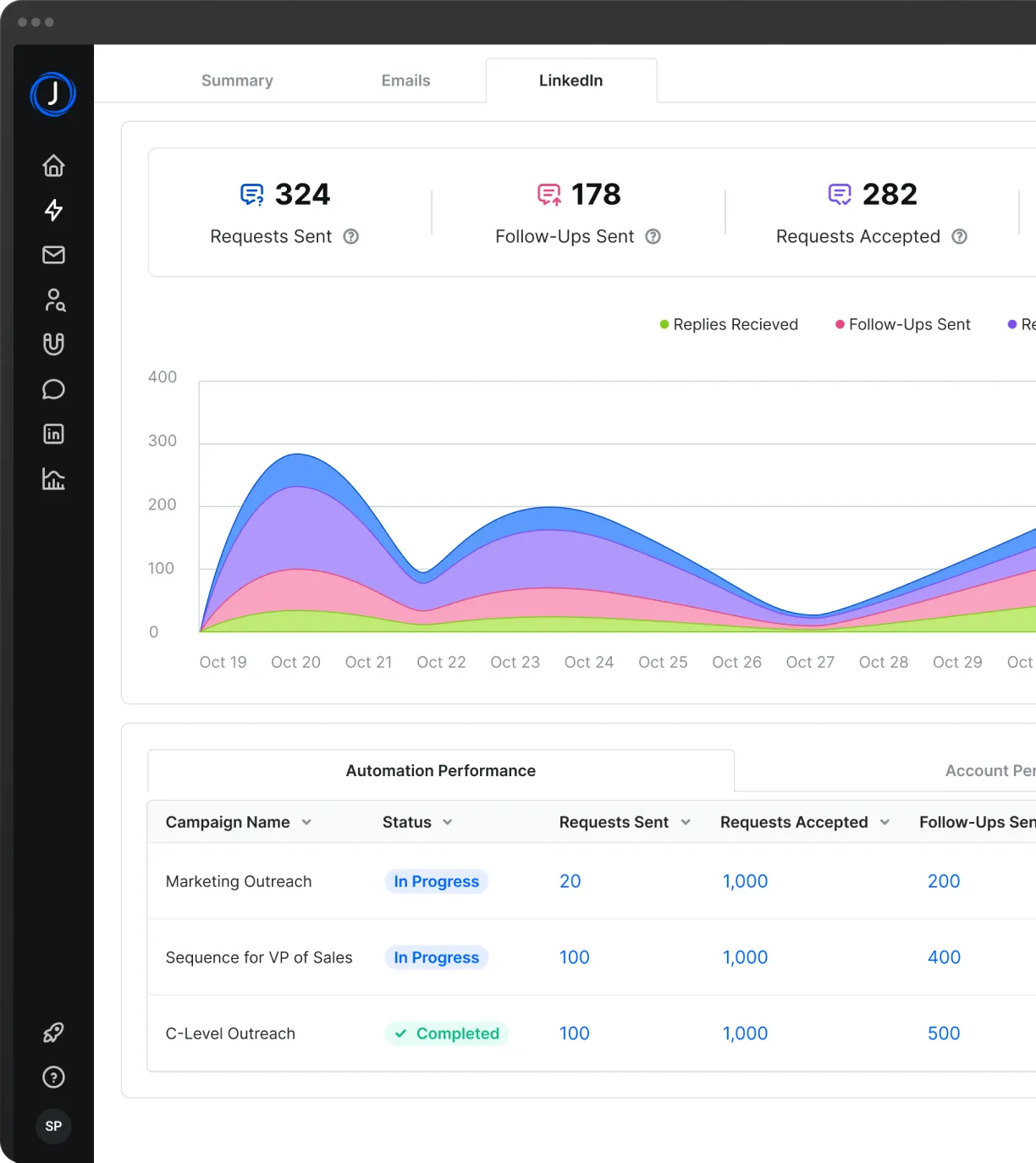1036x1163 pixels.
Task: Open the chat bubble icon
Action: [x=53, y=389]
